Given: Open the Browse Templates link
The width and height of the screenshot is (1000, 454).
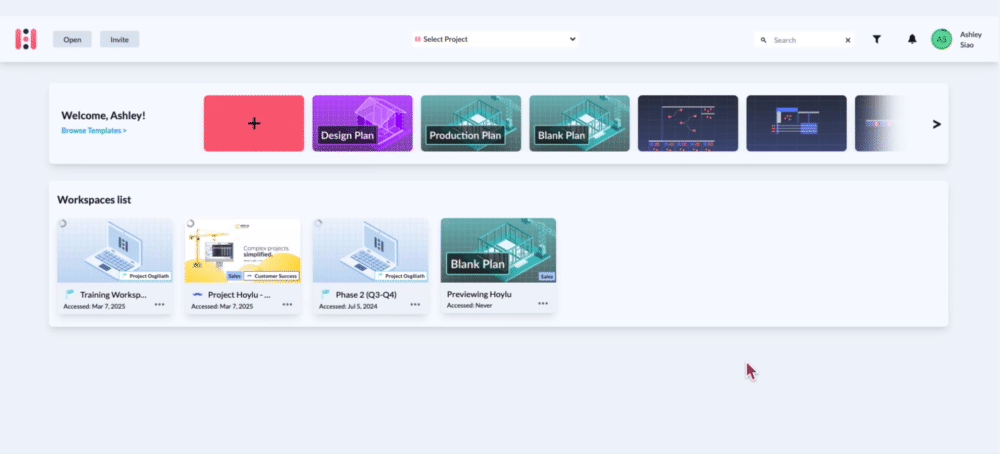Looking at the screenshot, I should point(94,130).
